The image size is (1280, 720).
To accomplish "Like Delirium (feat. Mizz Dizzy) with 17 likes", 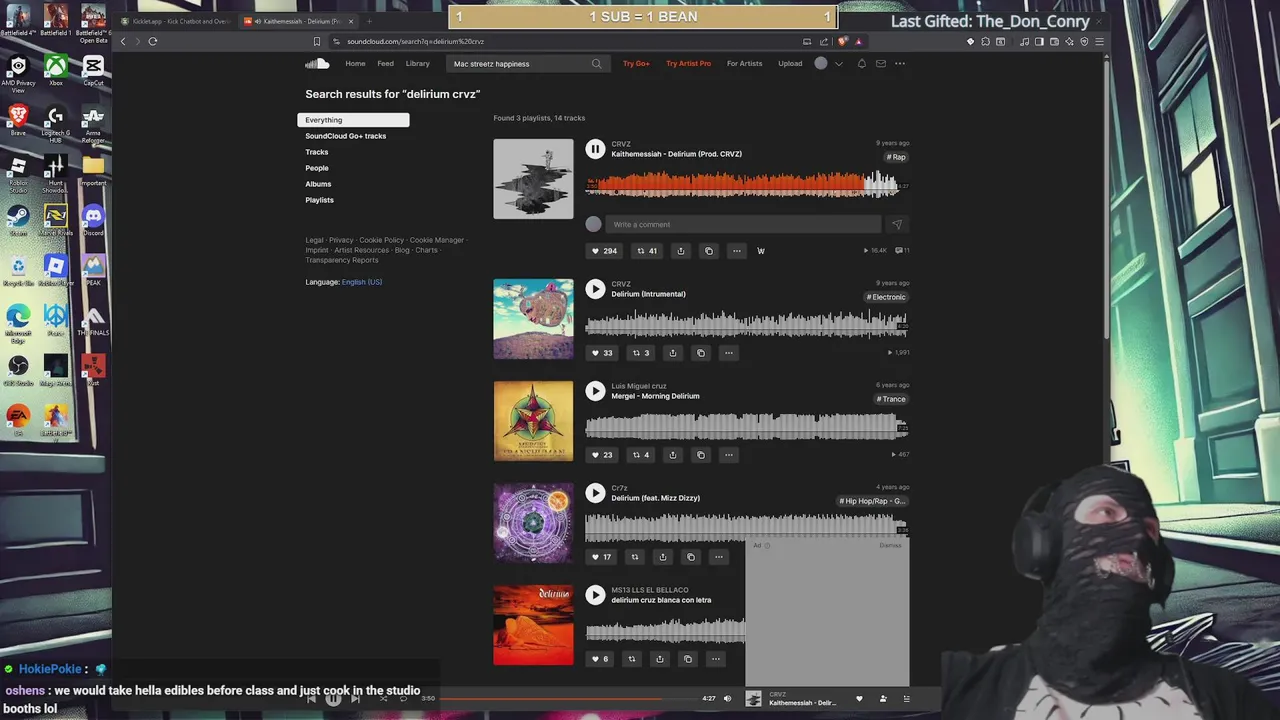I will click(601, 557).
